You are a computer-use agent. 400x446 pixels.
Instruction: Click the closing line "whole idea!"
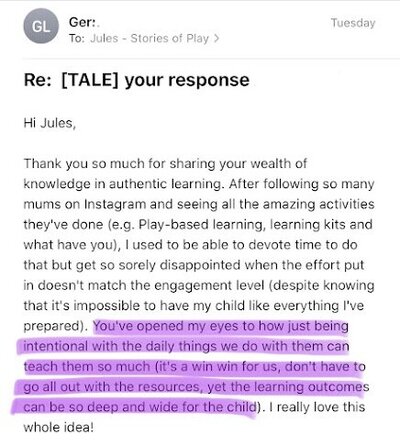[x=59, y=427]
